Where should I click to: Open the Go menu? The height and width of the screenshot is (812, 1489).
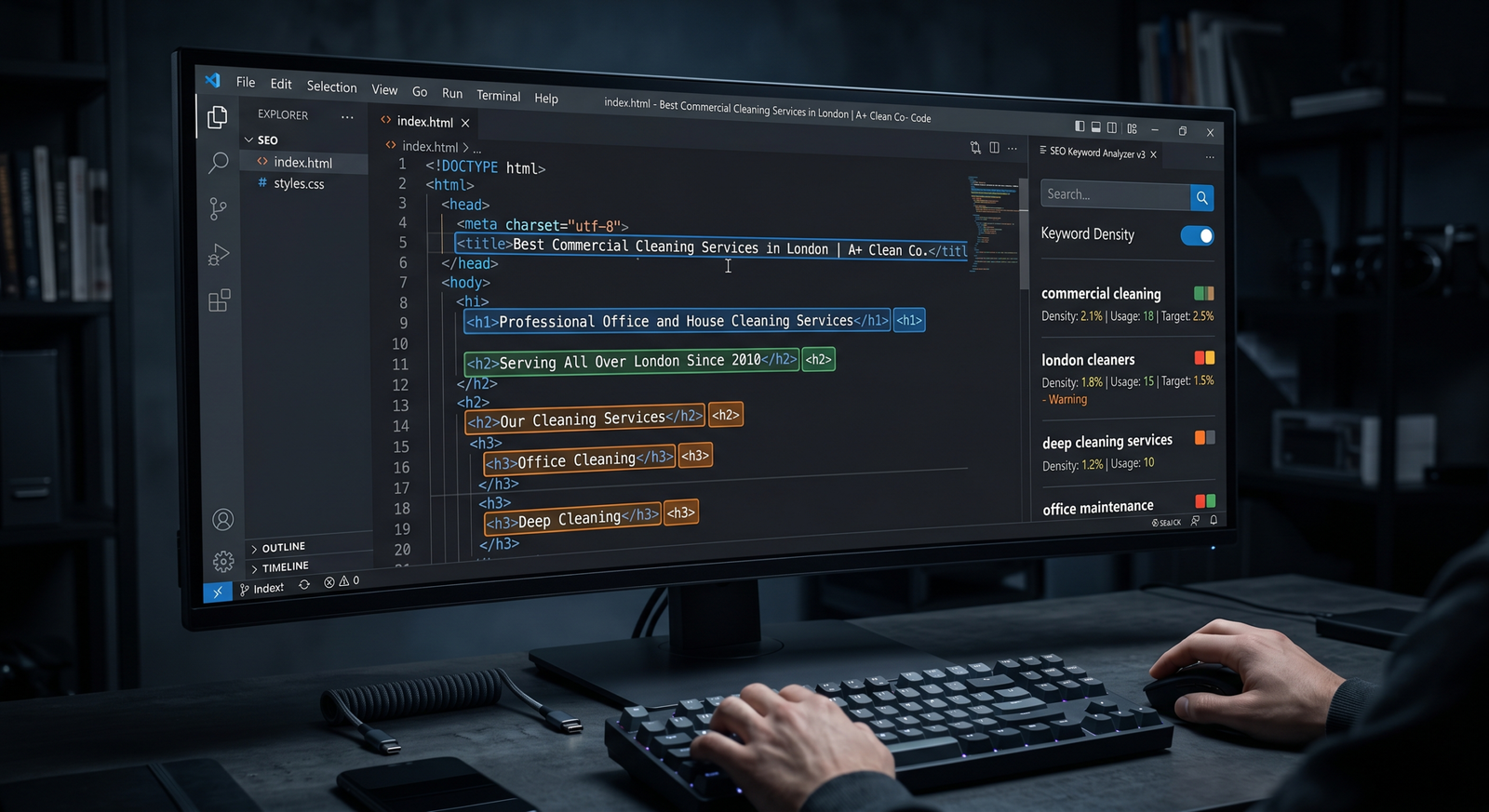click(x=420, y=91)
